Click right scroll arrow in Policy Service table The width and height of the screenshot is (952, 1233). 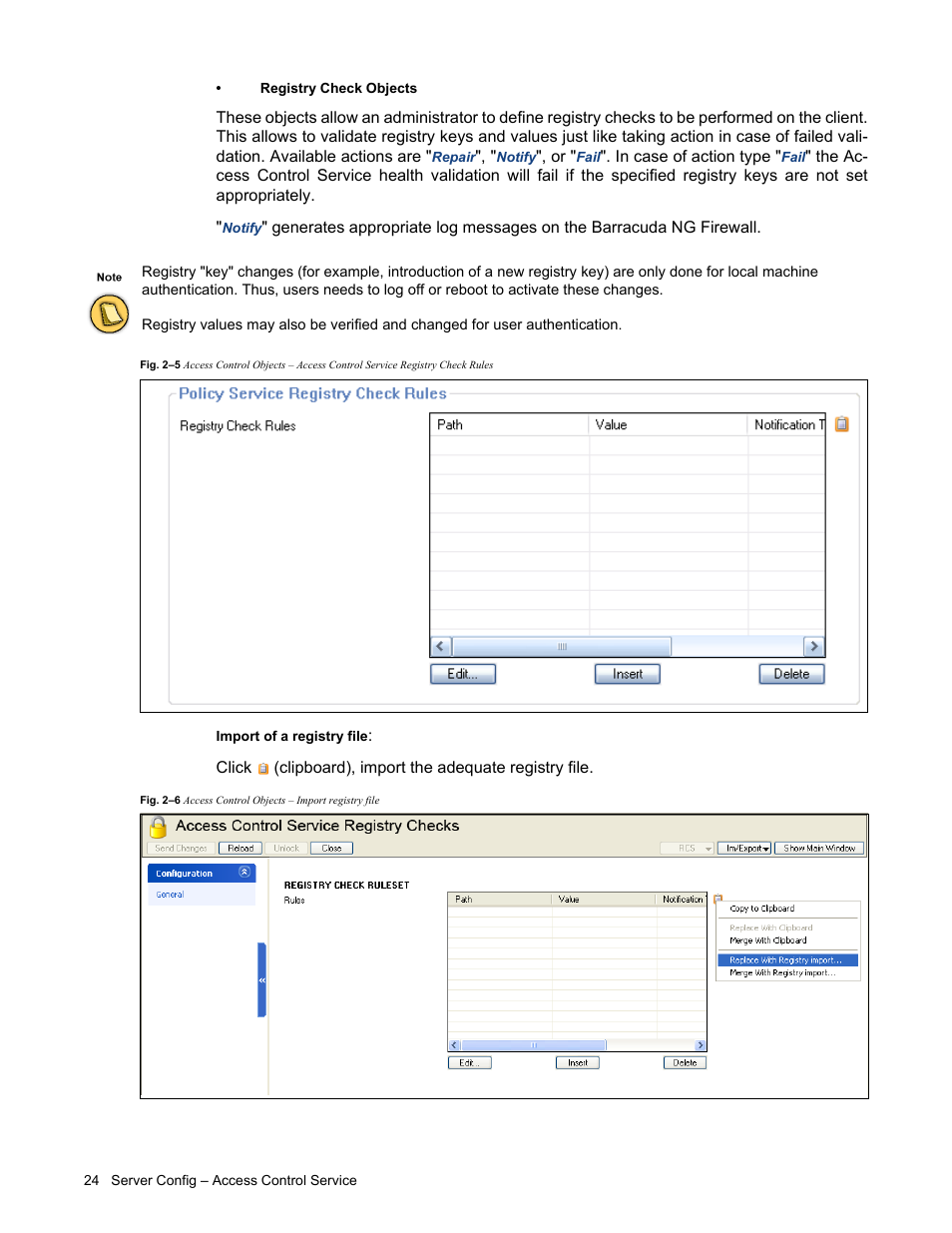(814, 647)
